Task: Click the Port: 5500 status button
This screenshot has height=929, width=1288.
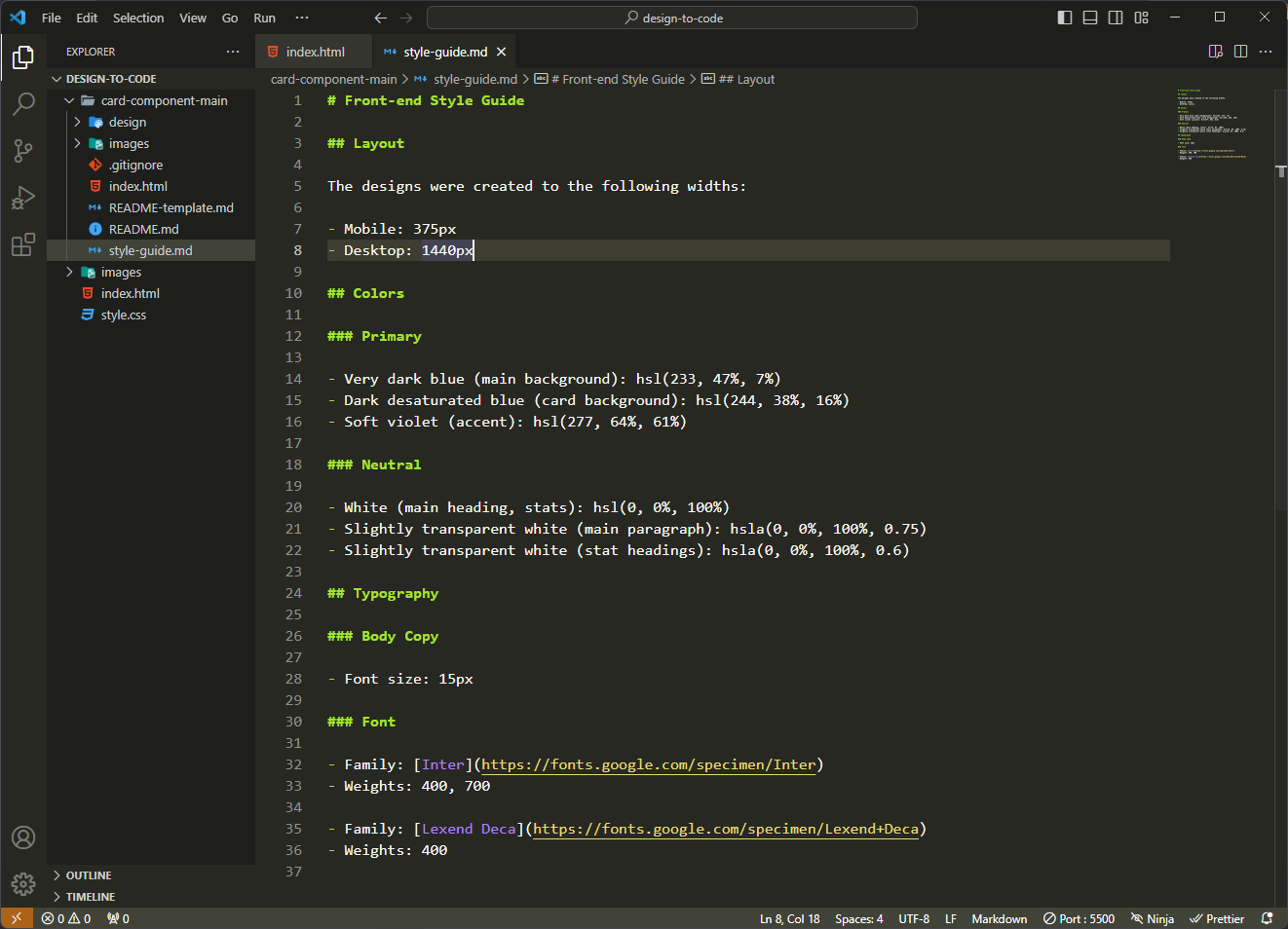Action: [x=1079, y=918]
